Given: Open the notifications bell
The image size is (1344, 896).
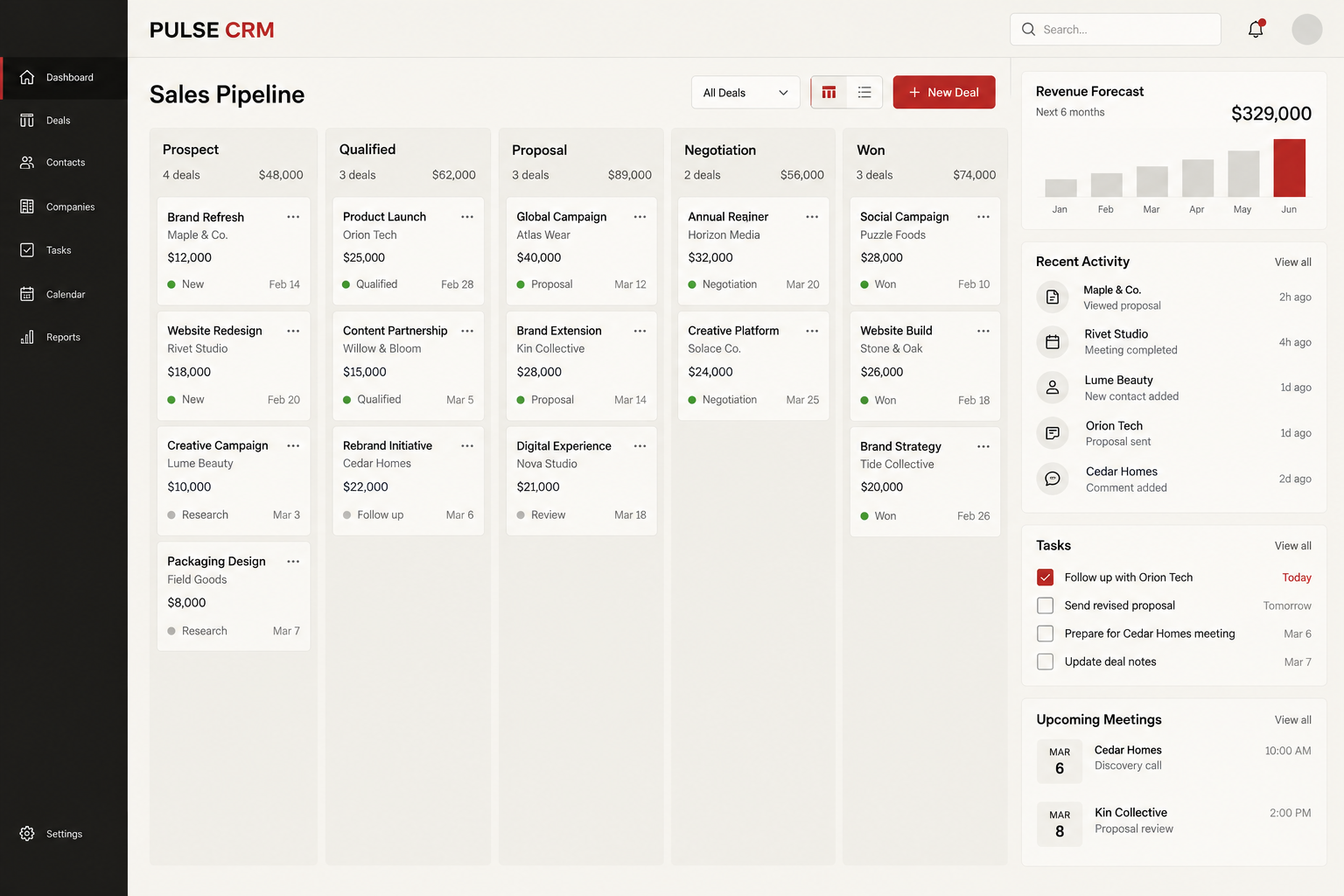Looking at the screenshot, I should (x=1256, y=29).
